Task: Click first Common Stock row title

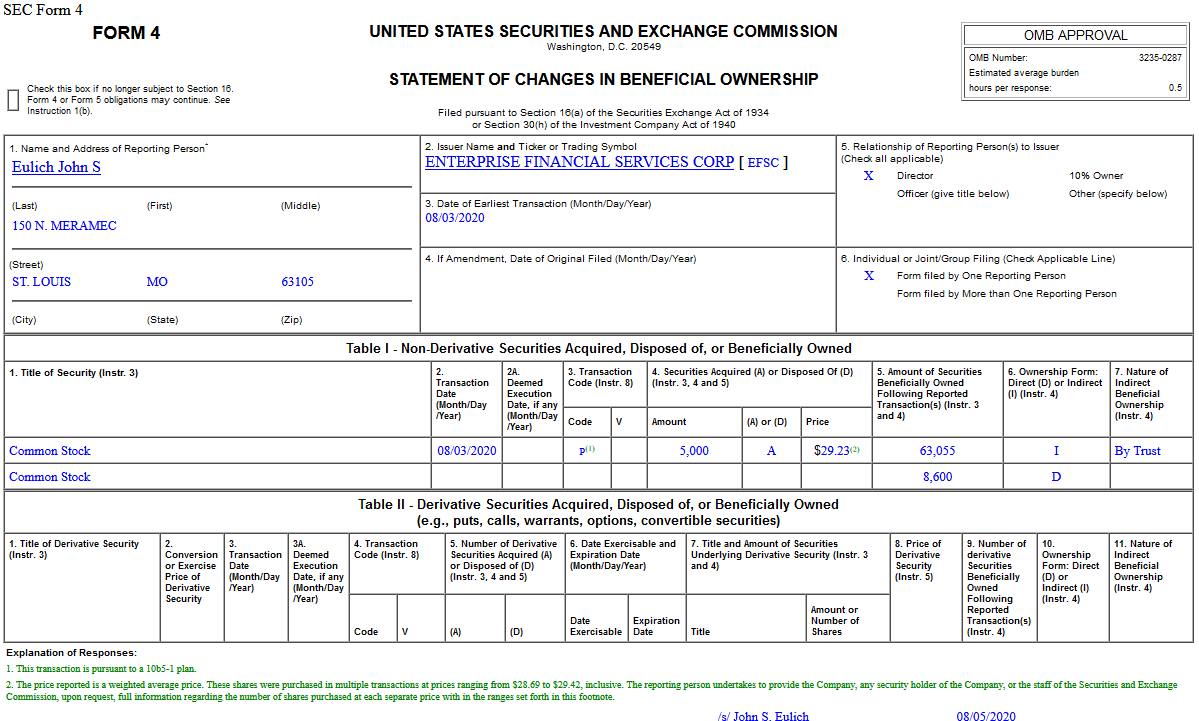Action: (50, 451)
